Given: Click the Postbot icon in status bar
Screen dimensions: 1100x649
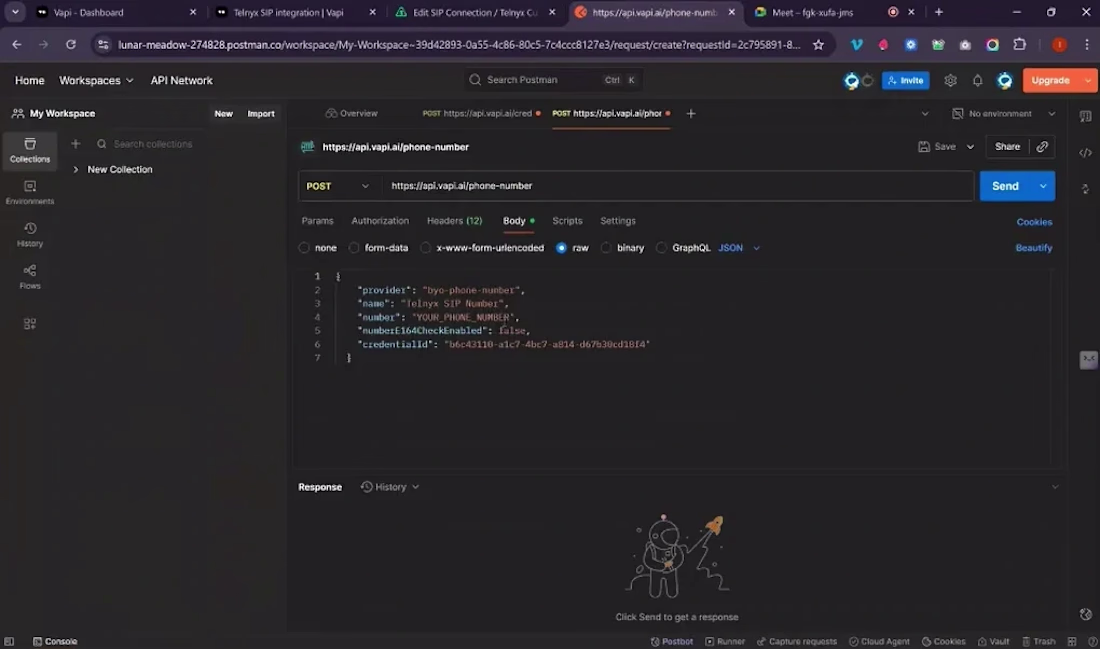Looking at the screenshot, I should (672, 641).
